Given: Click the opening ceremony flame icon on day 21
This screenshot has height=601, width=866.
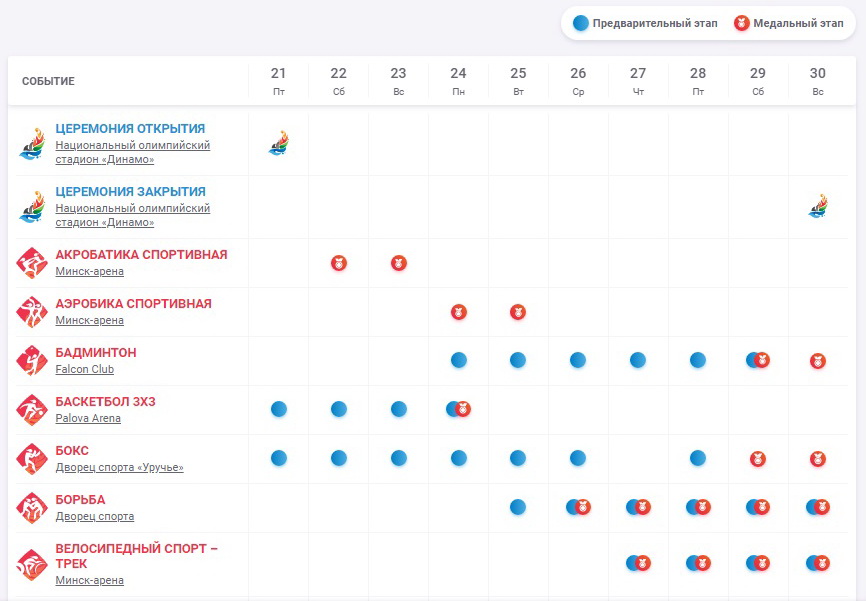Looking at the screenshot, I should coord(279,143).
